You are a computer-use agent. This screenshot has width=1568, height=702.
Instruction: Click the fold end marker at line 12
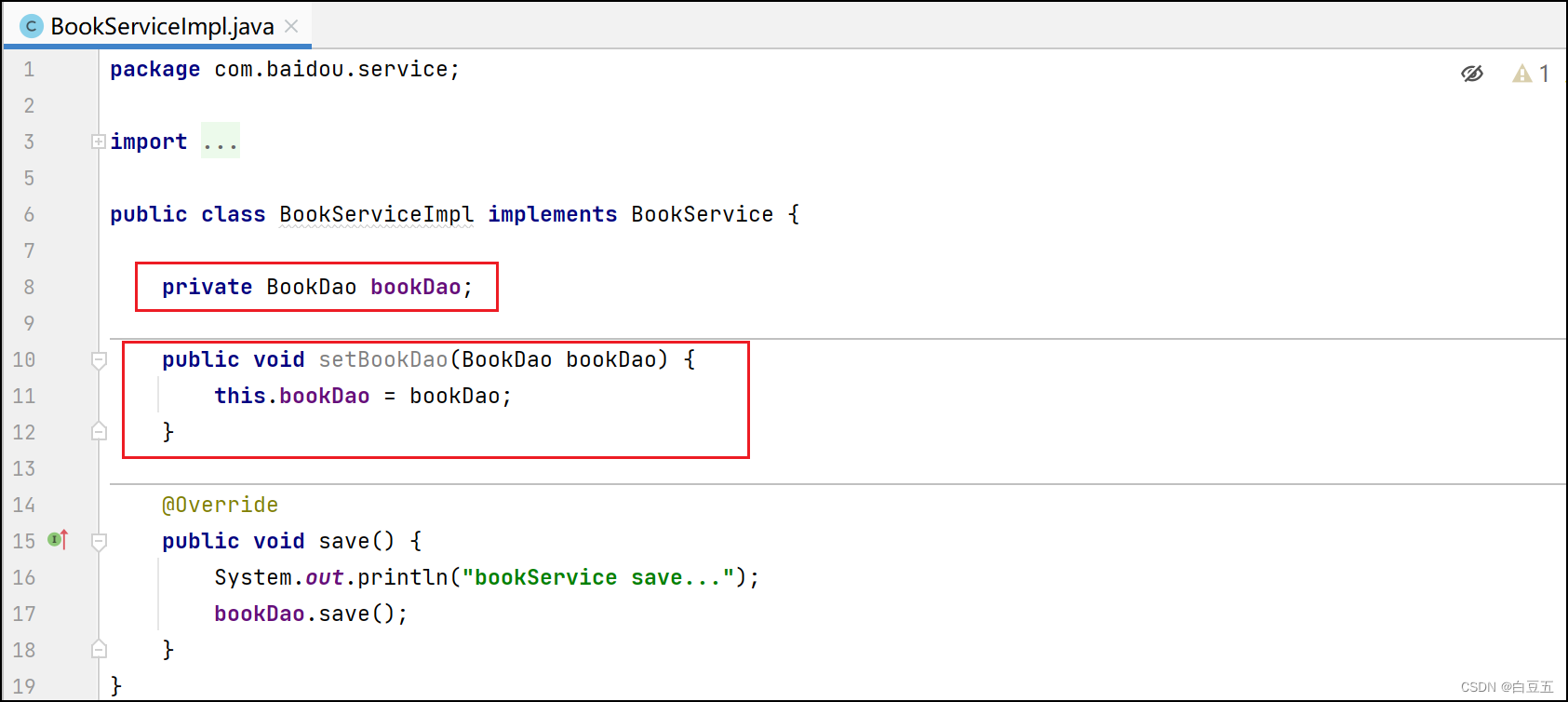[x=99, y=432]
